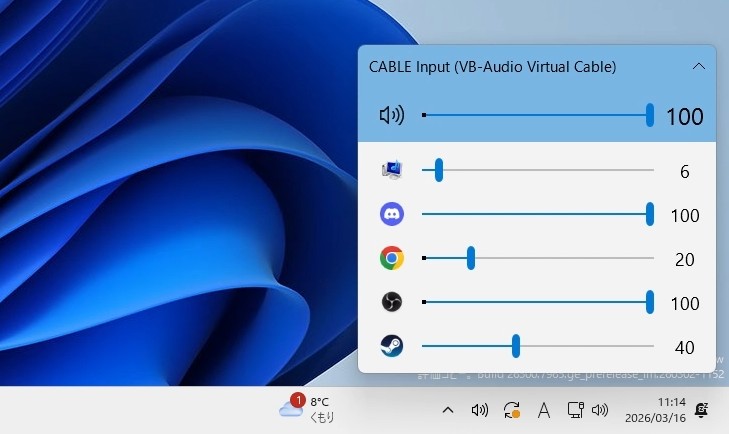Click the Chrome volume slider track
729x434 pixels.
560,259
